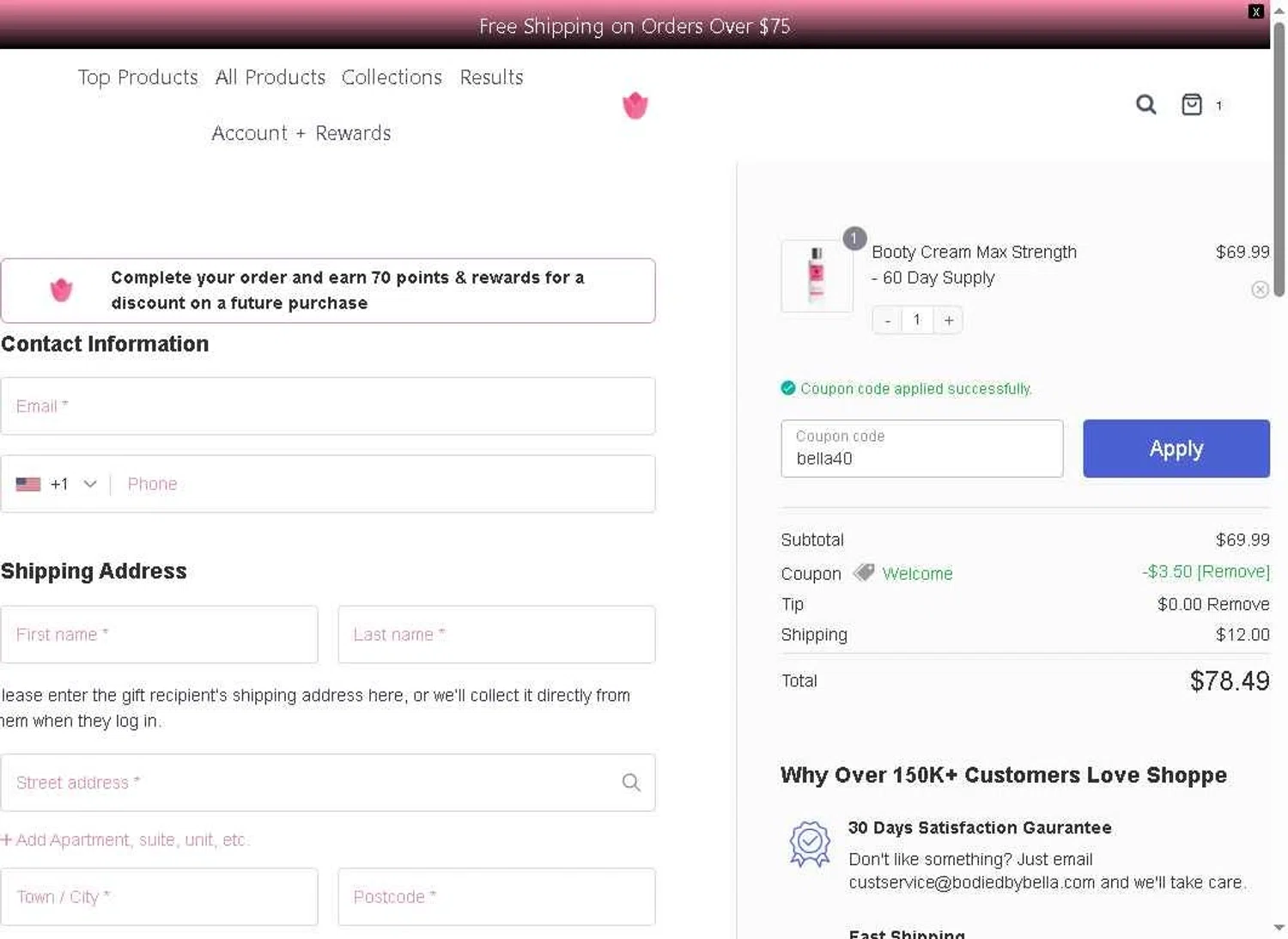Click the street address search icon
The image size is (1288, 939).
pyautogui.click(x=631, y=783)
